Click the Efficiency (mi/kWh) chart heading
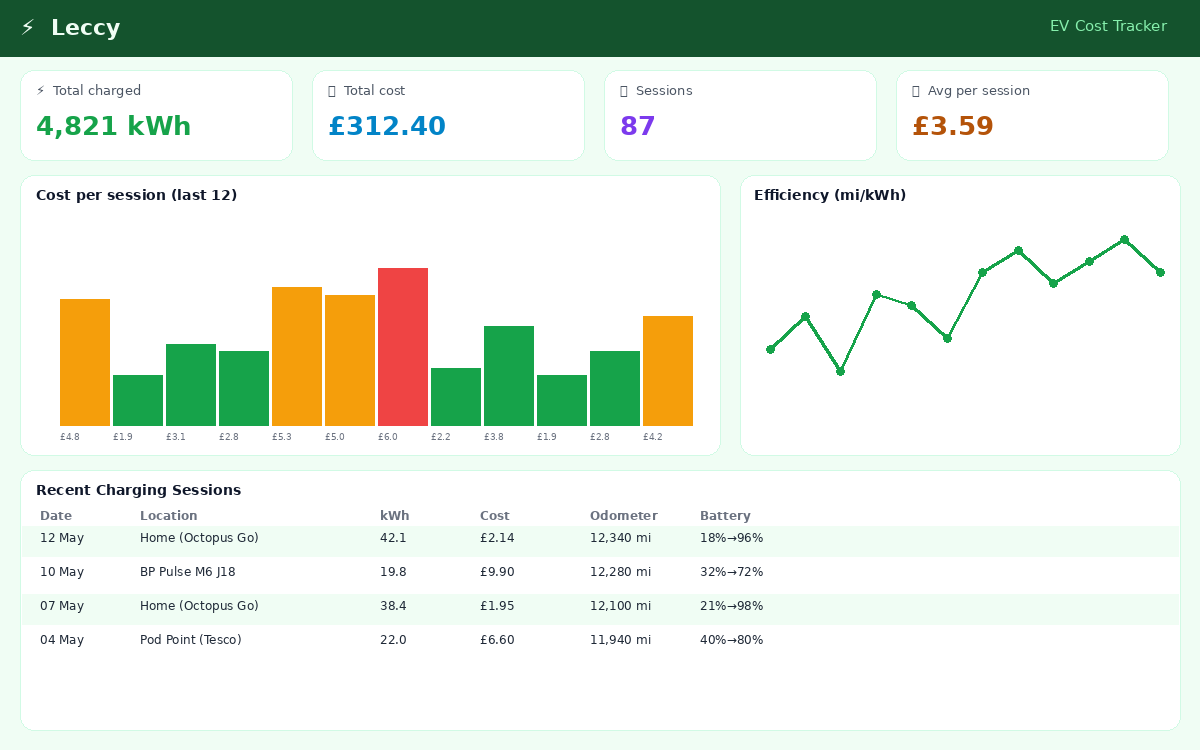1200x750 pixels. 830,196
